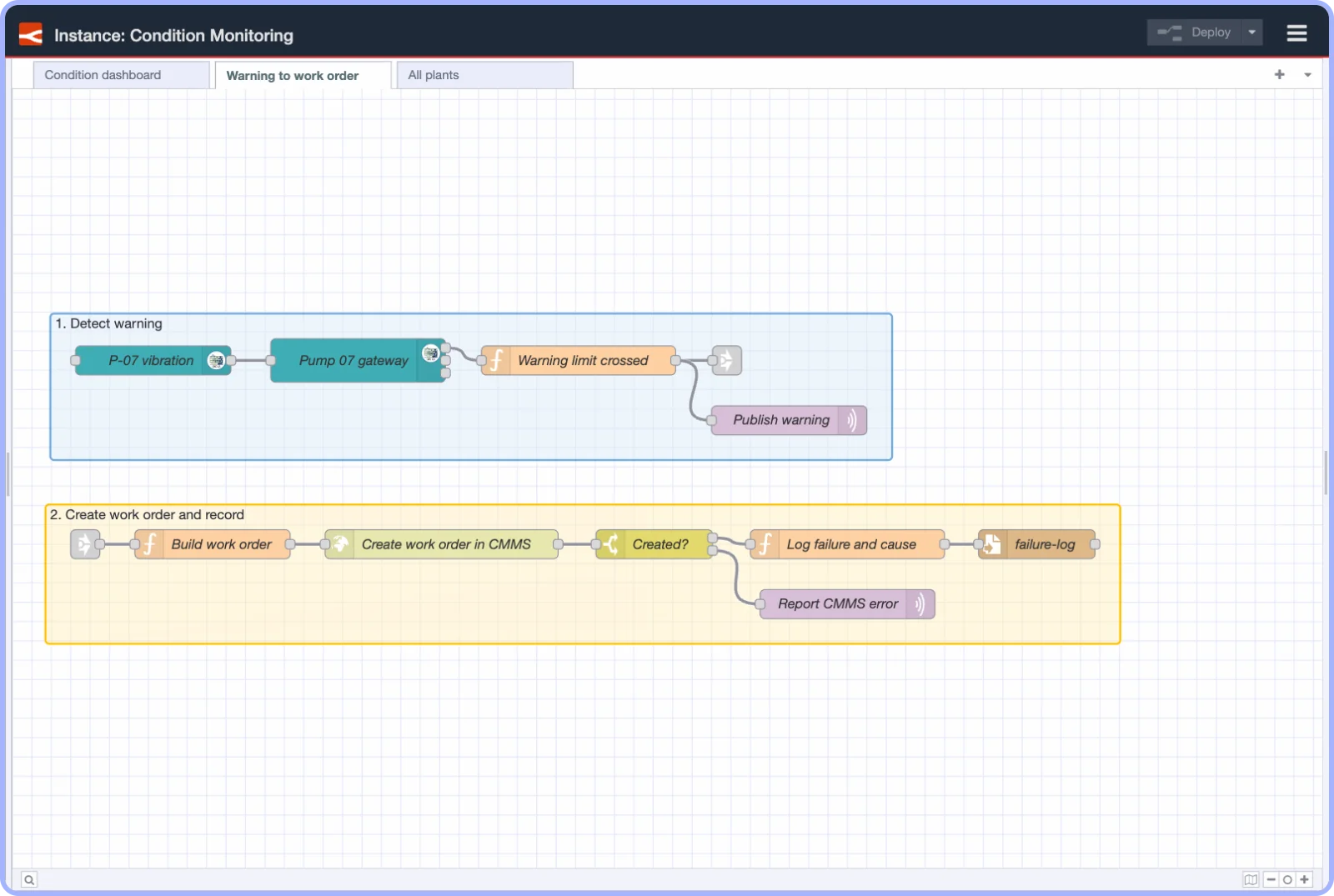Open the hamburger main menu
The width and height of the screenshot is (1334, 896).
[x=1296, y=33]
